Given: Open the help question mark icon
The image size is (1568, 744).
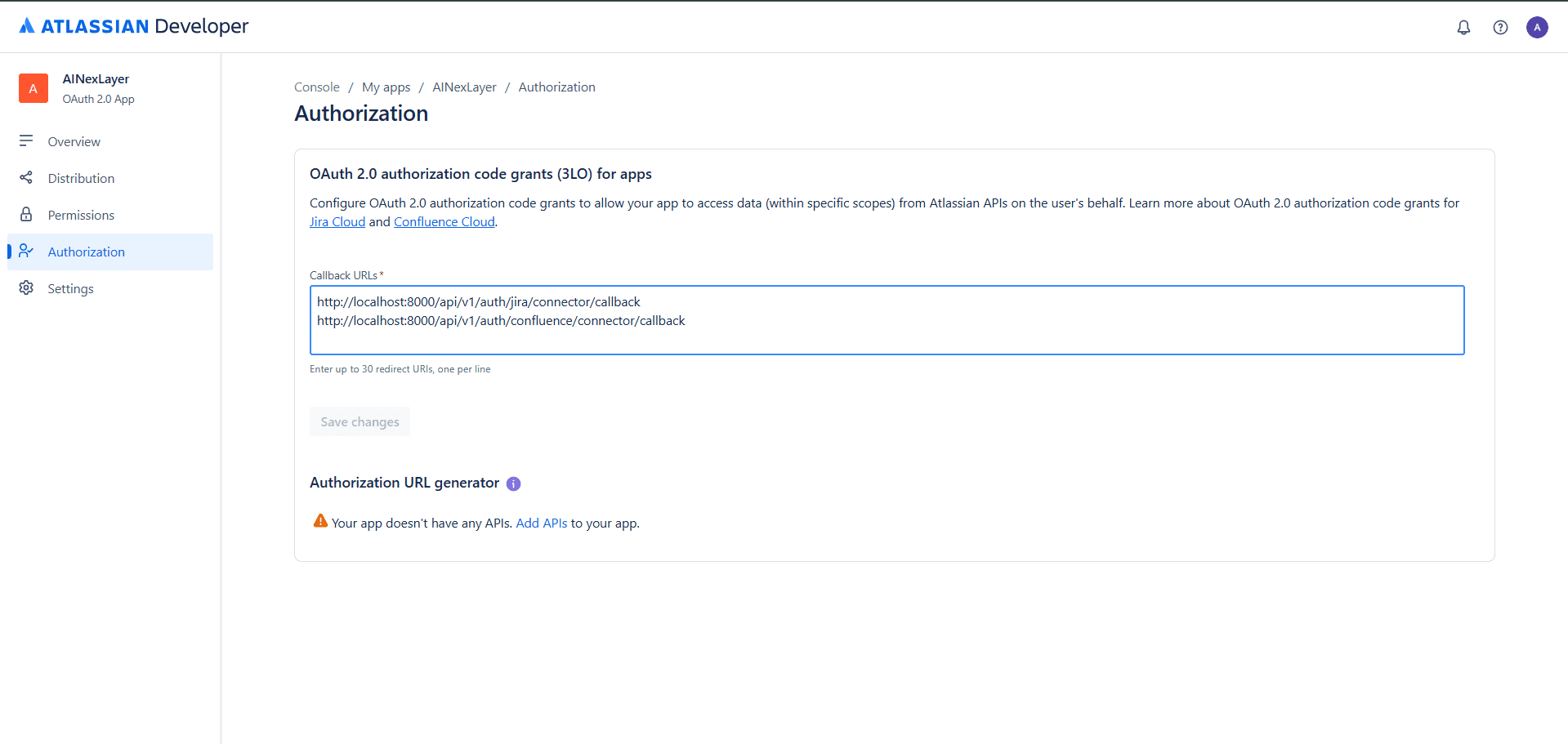Looking at the screenshot, I should click(x=1499, y=26).
